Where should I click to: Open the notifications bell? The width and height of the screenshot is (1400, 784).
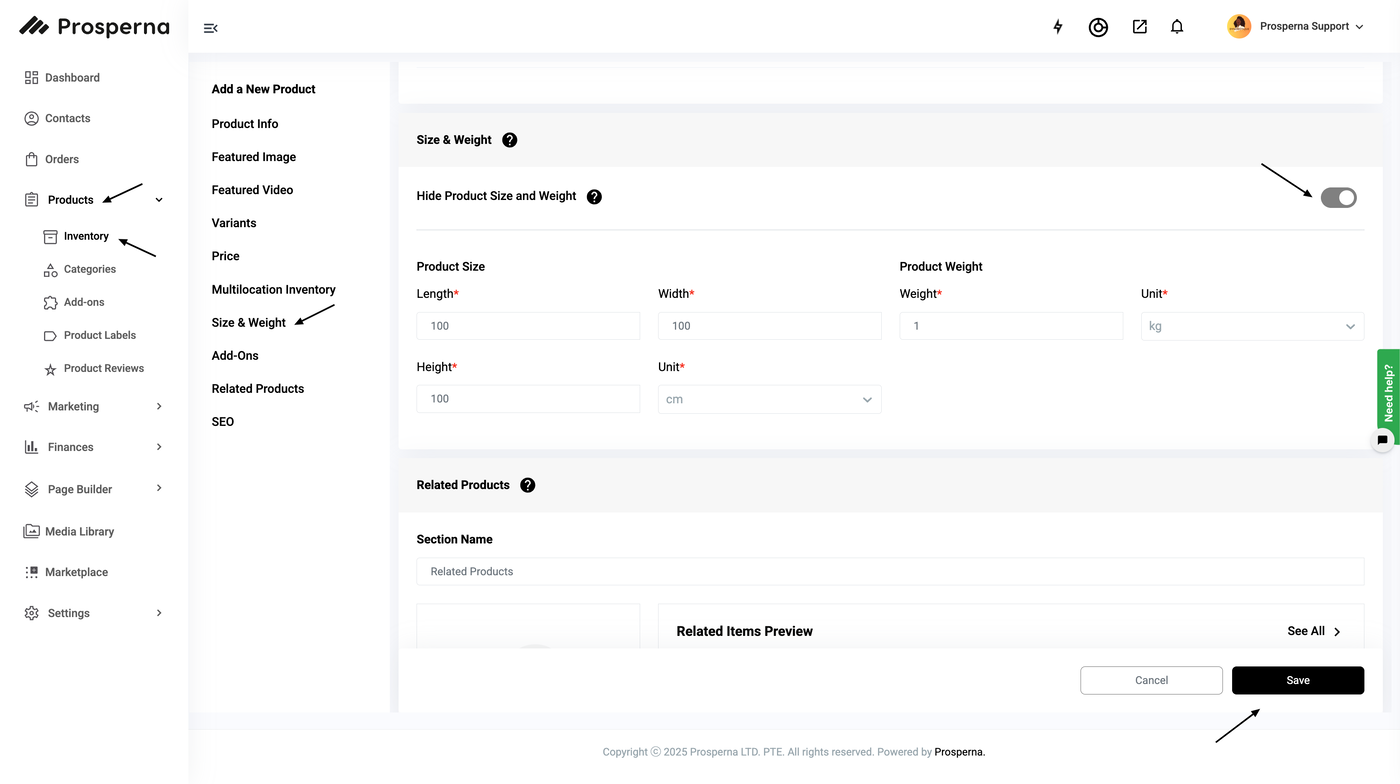[1177, 27]
